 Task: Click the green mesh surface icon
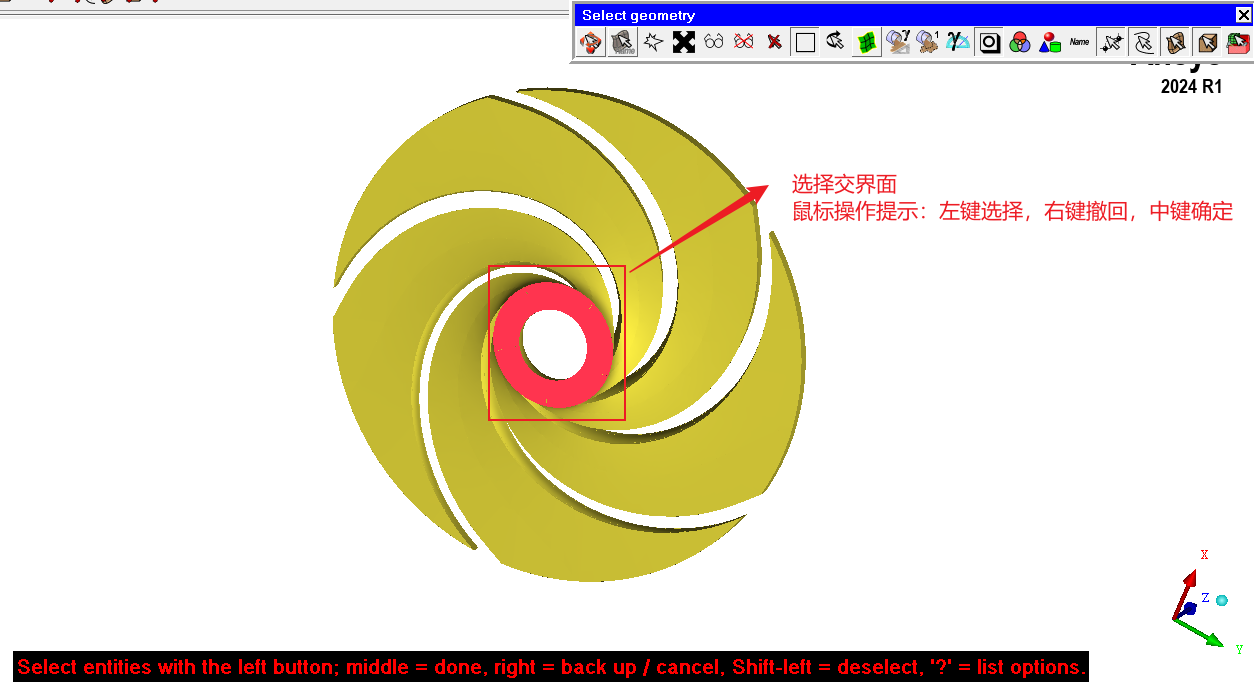[x=866, y=42]
